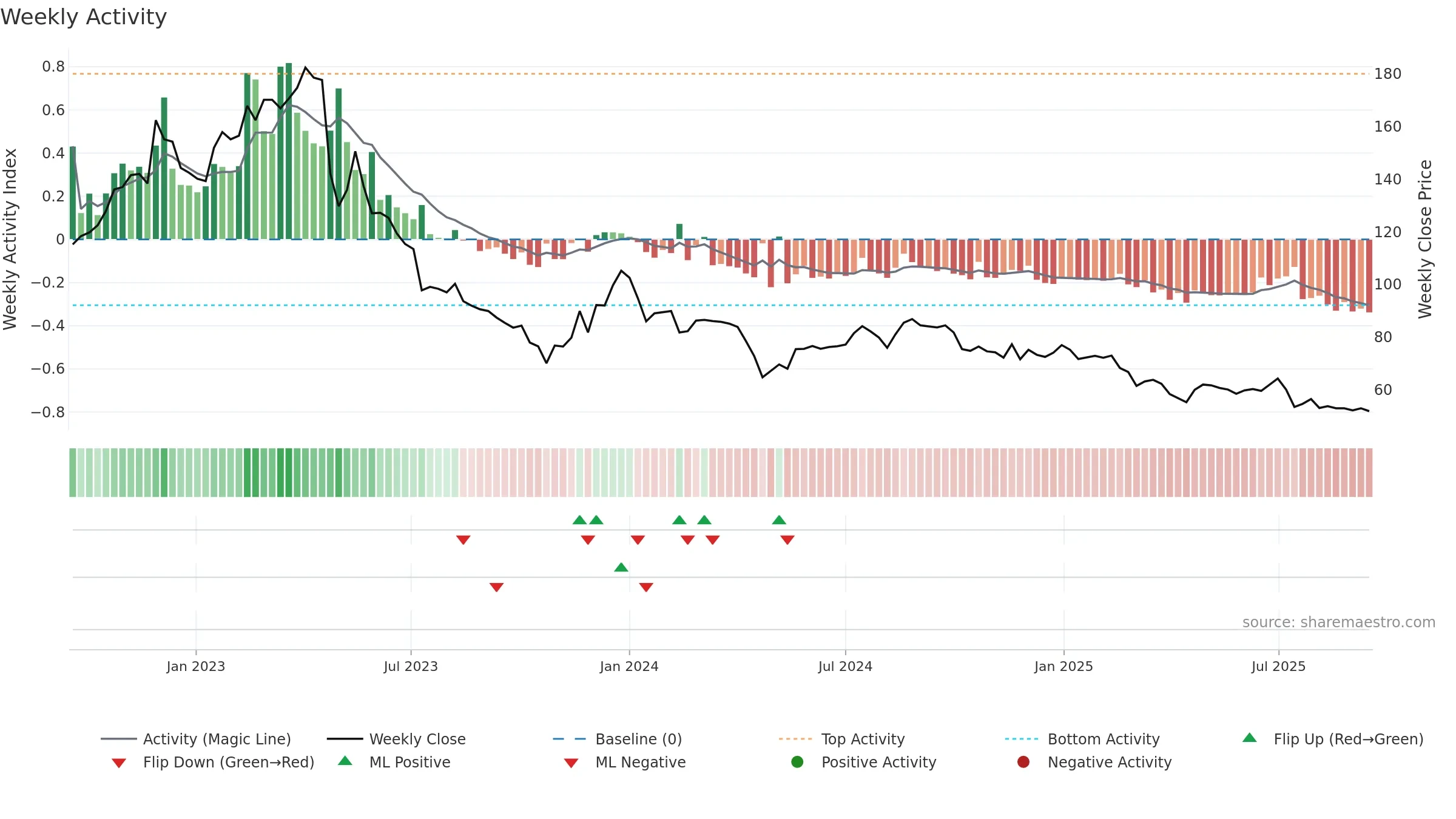
Task: Click the final red segment of heatmap strip
Action: [x=1369, y=473]
